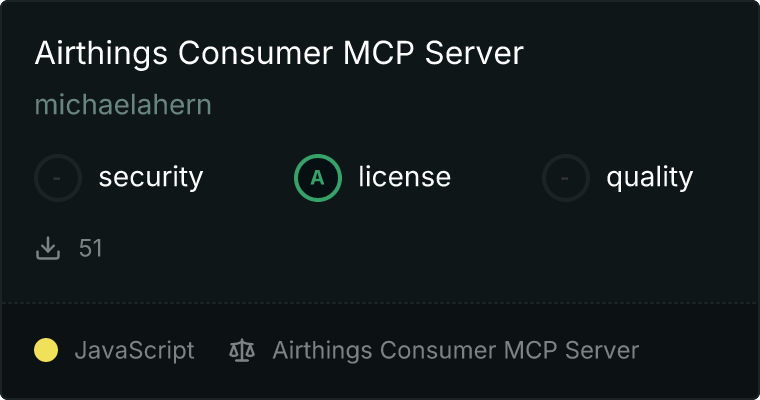Open the footer license name Airthings Consumer MCP Server

[x=456, y=351]
